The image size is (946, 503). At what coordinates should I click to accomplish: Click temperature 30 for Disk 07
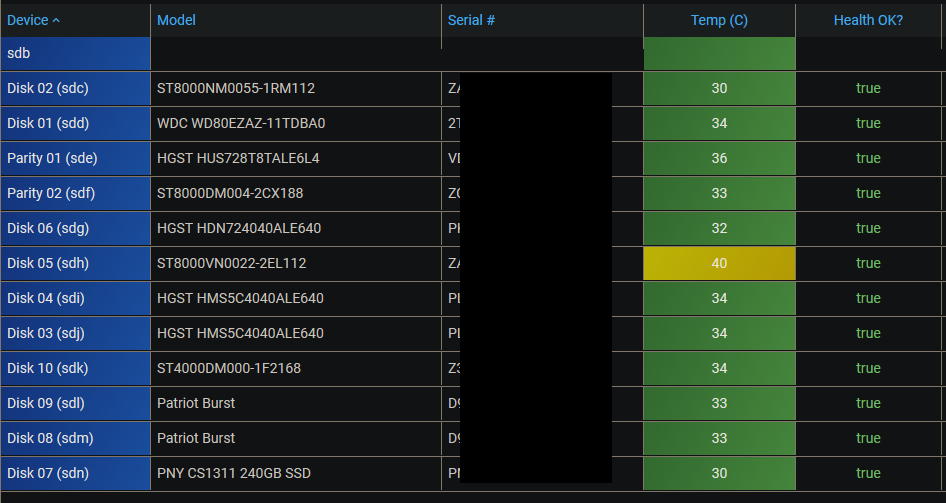coord(719,473)
